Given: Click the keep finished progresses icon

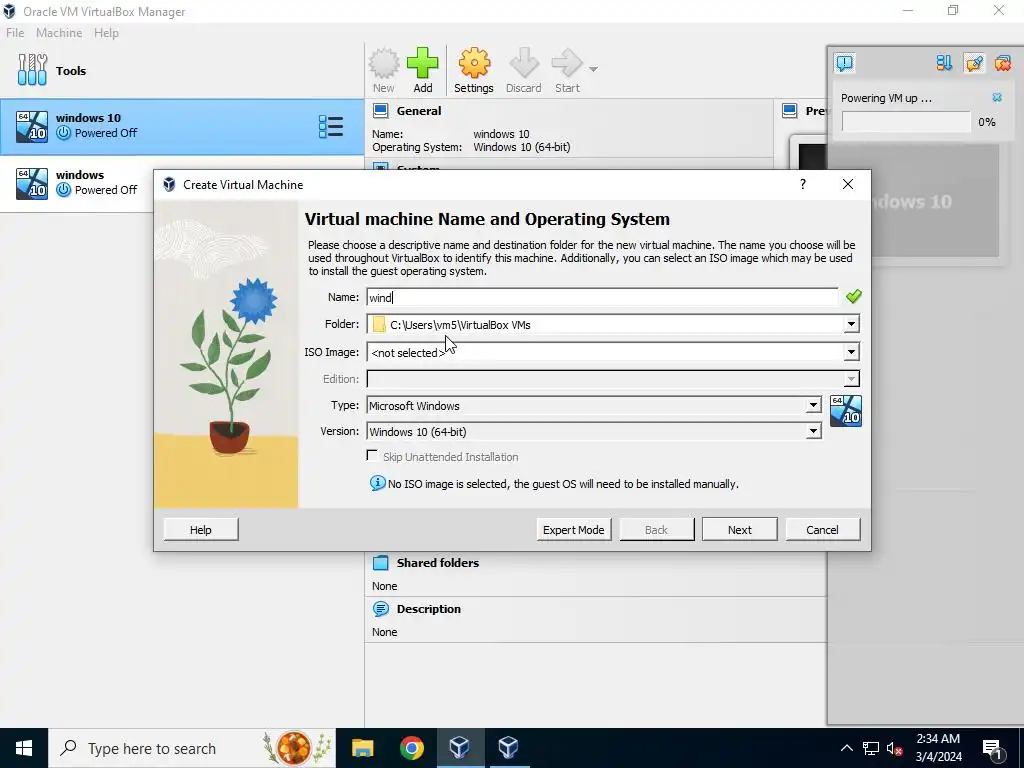Looking at the screenshot, I should [x=974, y=63].
